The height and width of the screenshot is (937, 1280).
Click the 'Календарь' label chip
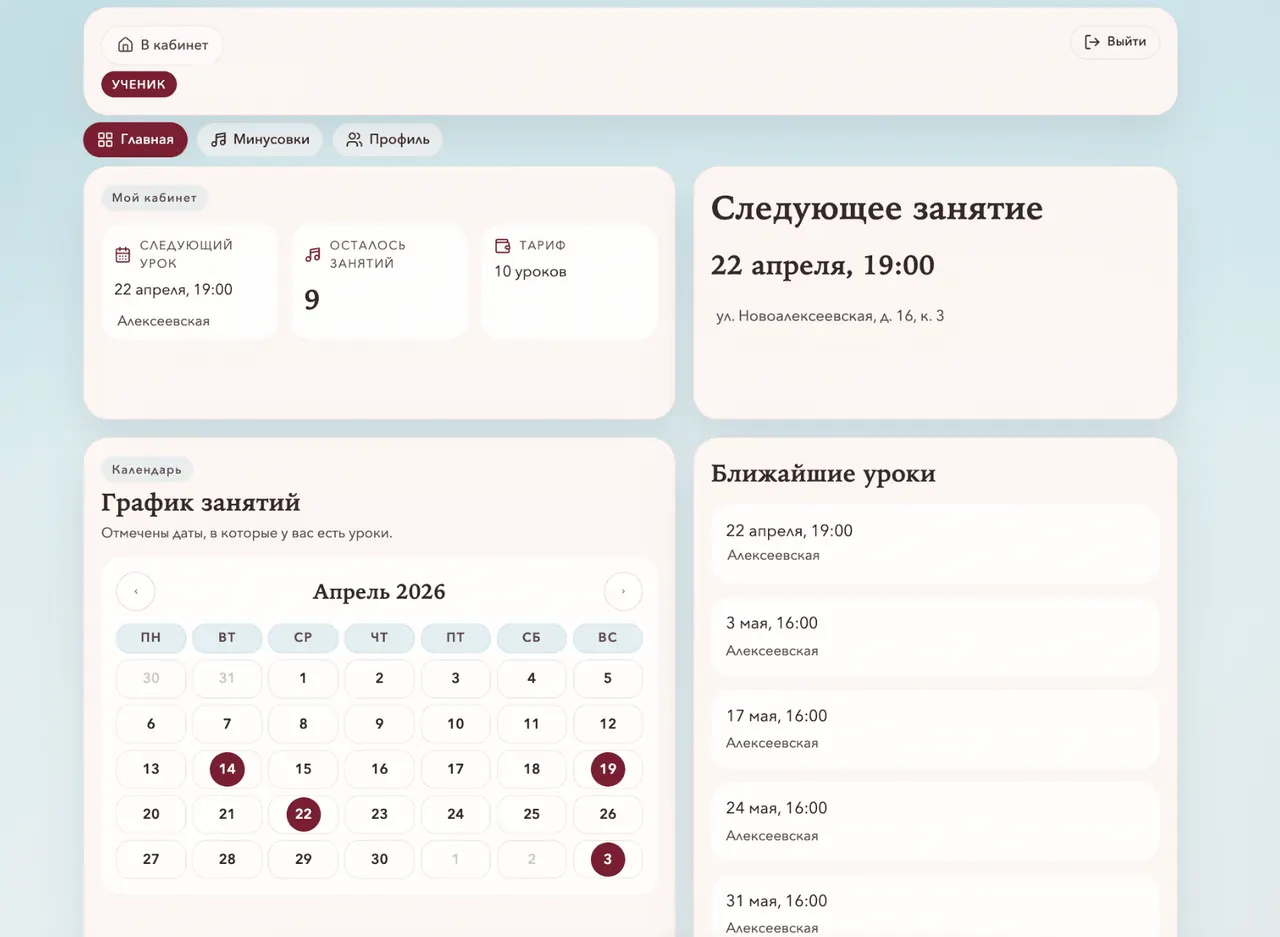click(147, 469)
